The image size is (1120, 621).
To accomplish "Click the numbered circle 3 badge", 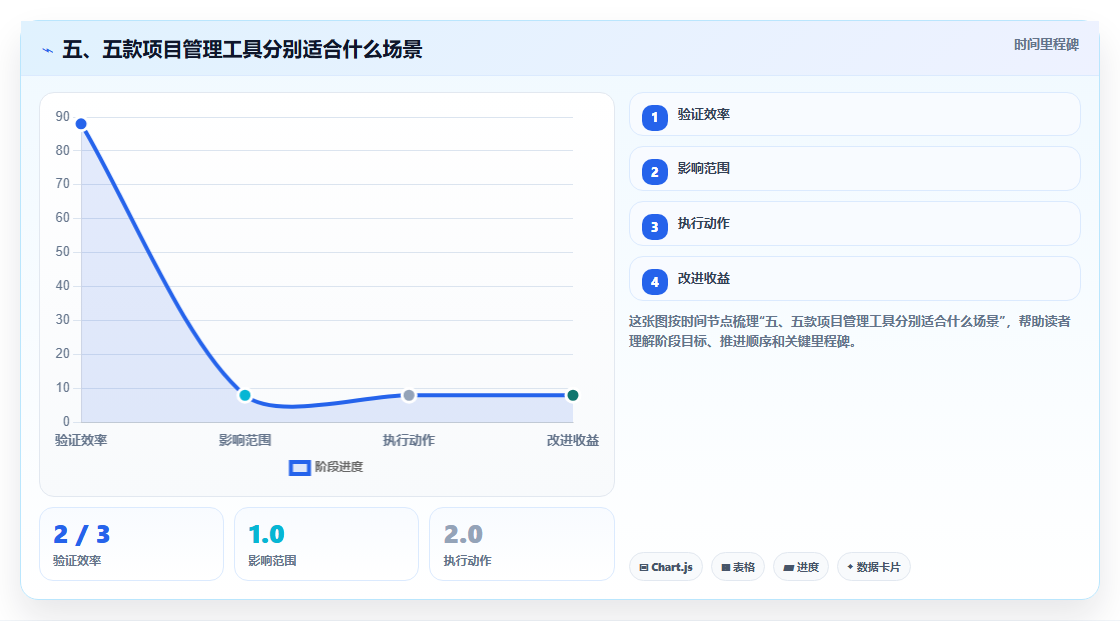I will [654, 227].
